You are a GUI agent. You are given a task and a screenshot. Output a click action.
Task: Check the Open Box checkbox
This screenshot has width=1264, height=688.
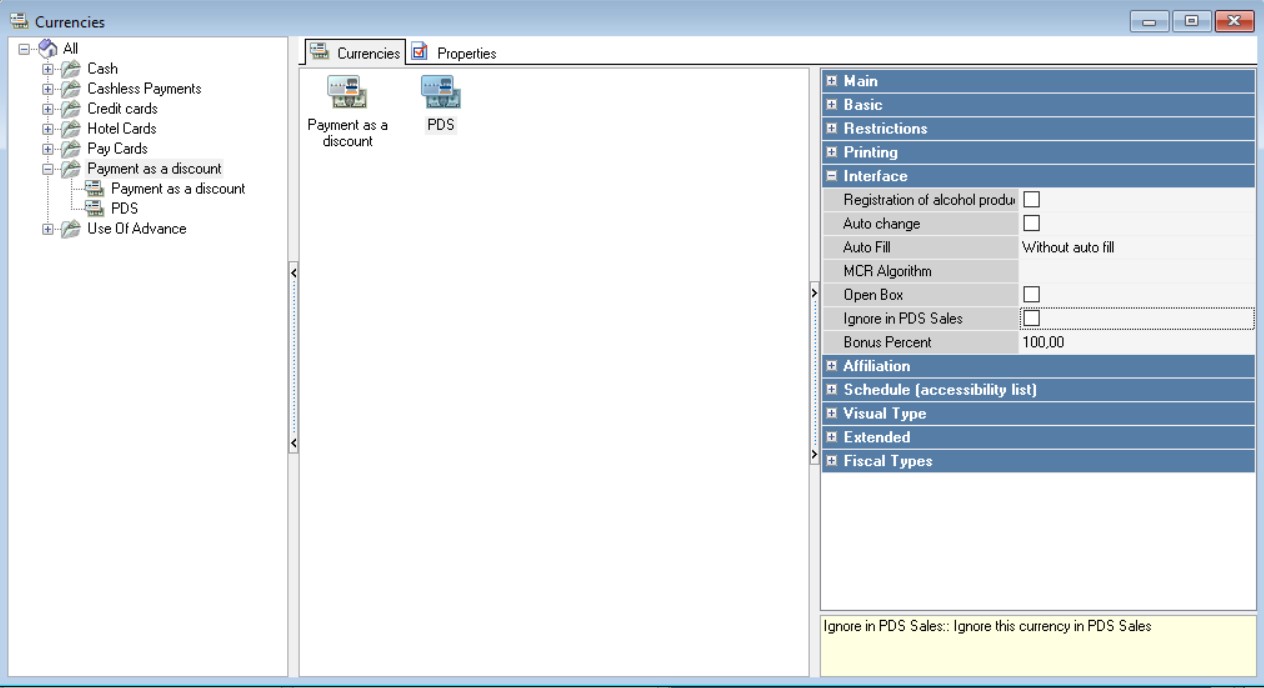click(x=1031, y=295)
